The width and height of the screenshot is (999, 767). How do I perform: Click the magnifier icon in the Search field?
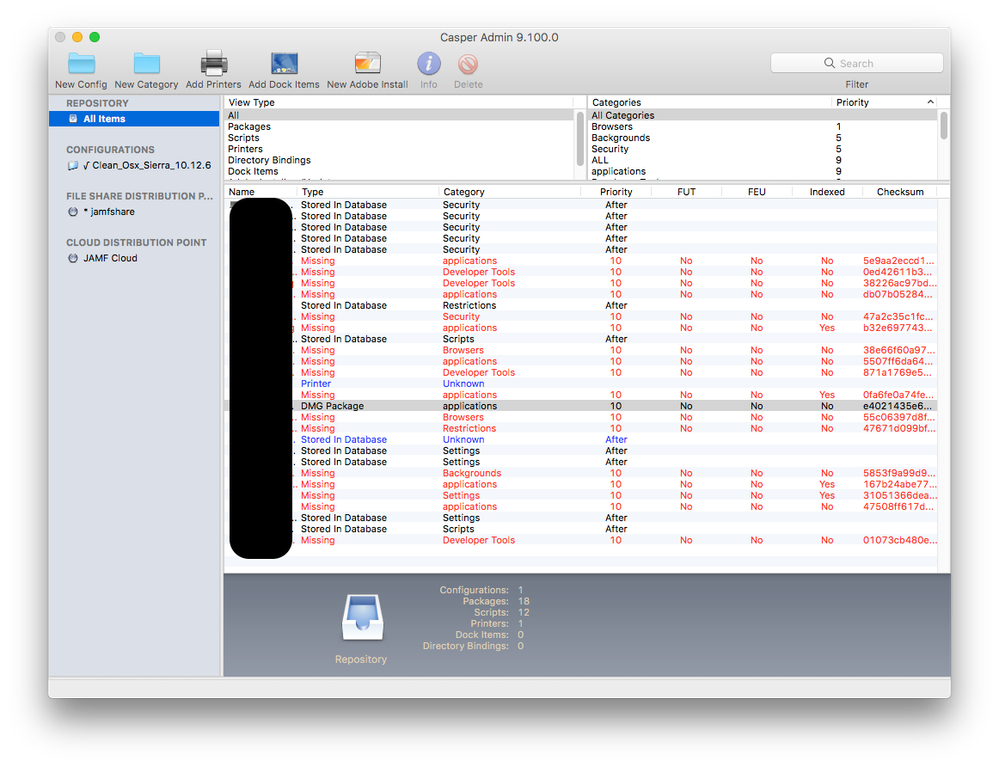click(829, 63)
